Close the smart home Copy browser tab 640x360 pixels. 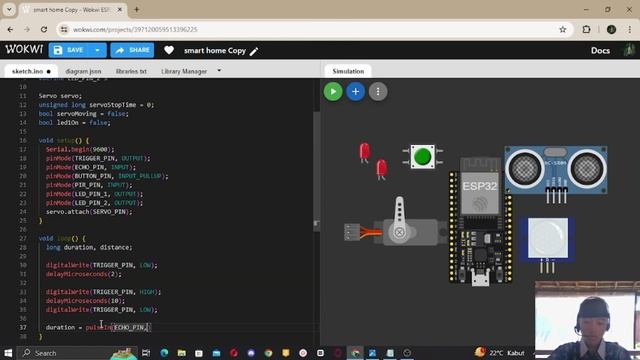(x=120, y=9)
